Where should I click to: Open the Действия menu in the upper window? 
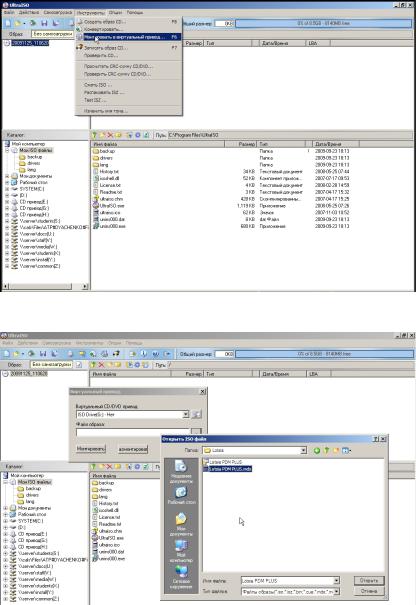coord(29,13)
